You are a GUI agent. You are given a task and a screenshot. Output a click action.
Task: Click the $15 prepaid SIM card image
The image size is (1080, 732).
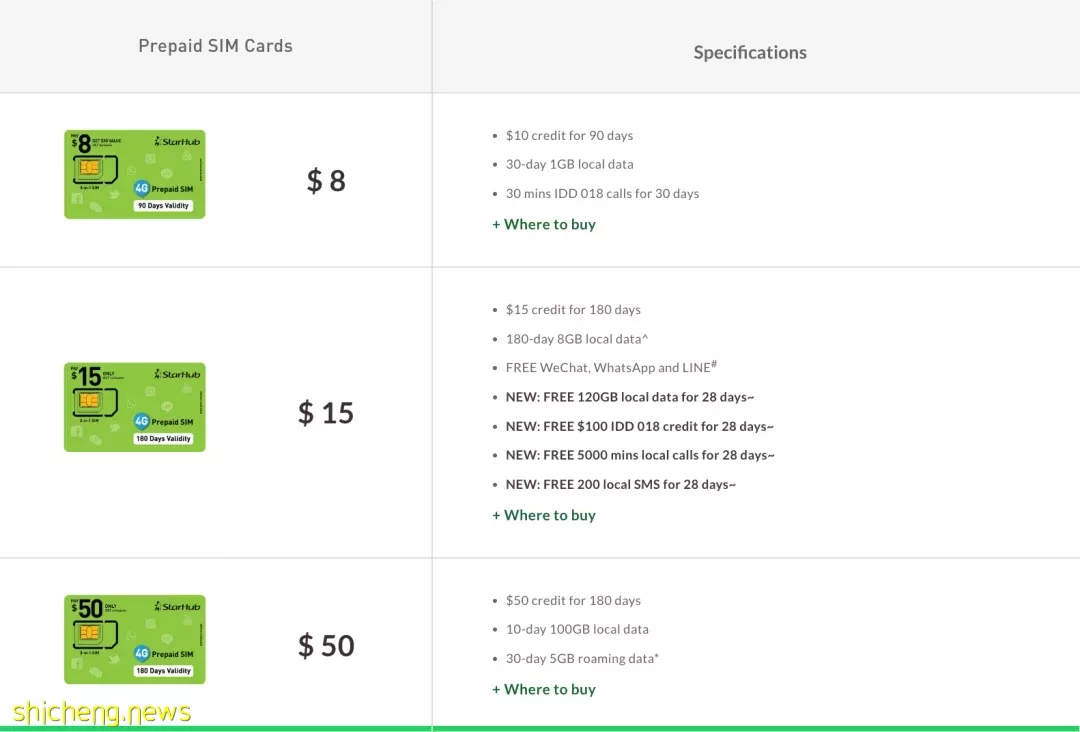tap(135, 407)
